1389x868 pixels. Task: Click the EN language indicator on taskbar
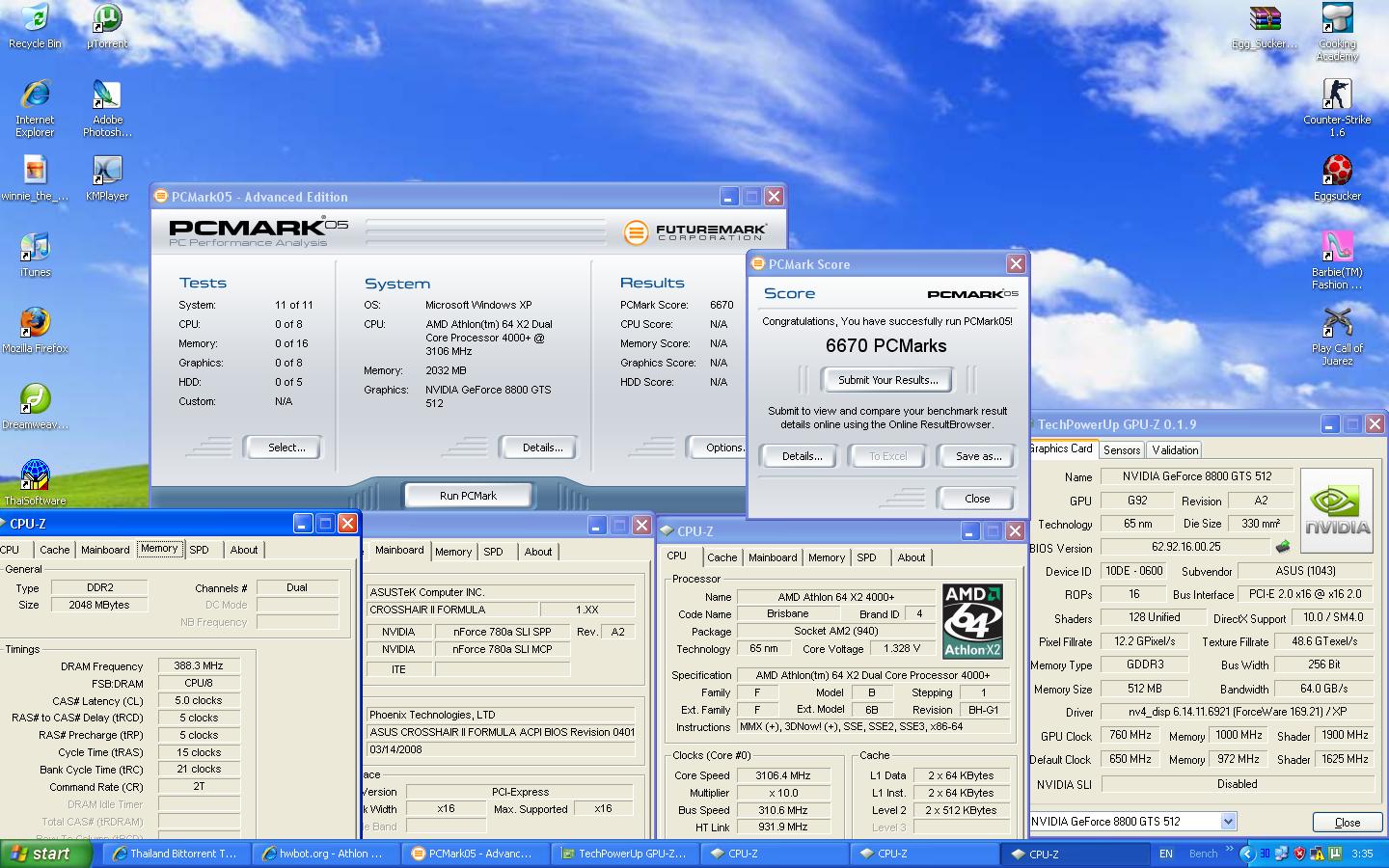pyautogui.click(x=1166, y=854)
